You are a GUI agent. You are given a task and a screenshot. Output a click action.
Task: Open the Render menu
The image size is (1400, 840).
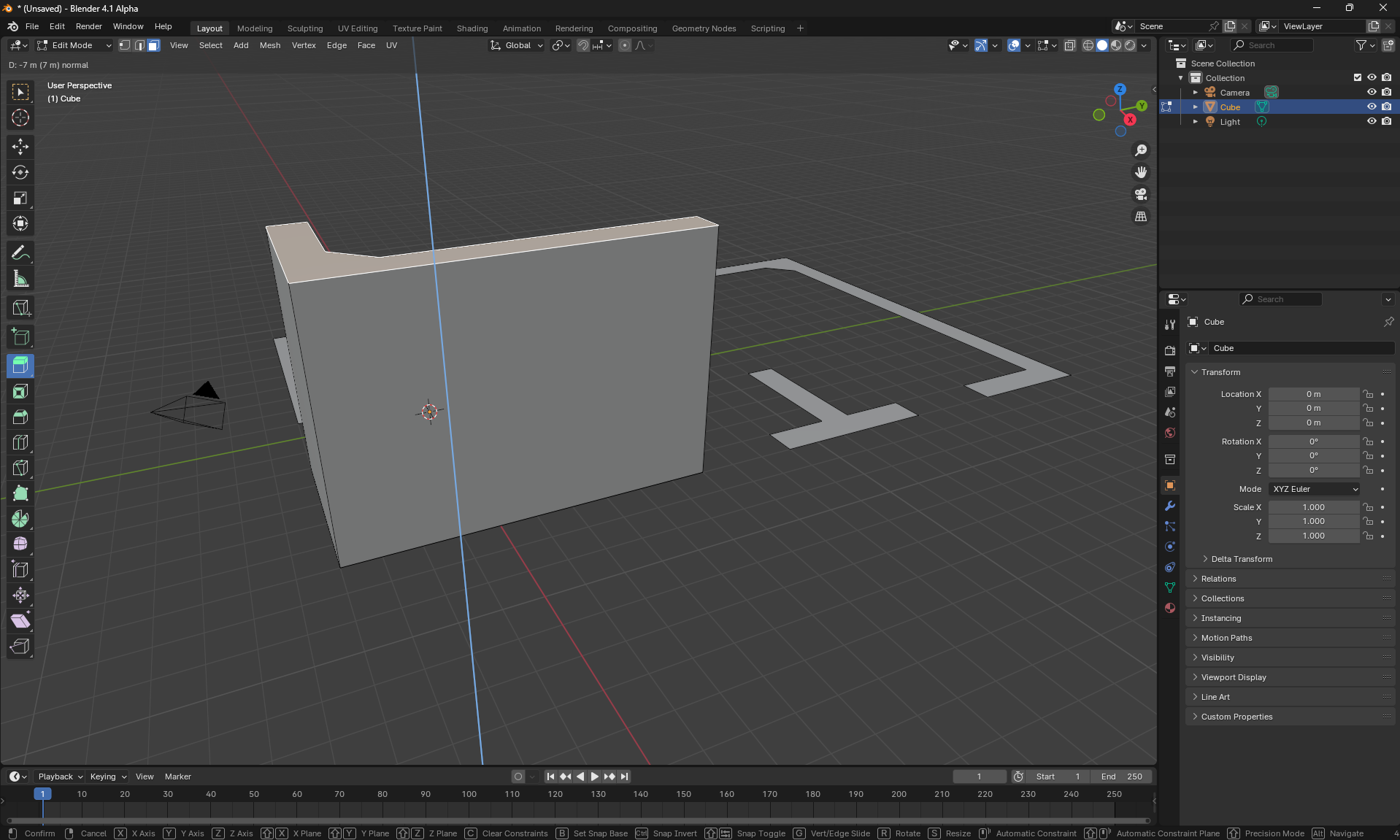(x=89, y=26)
